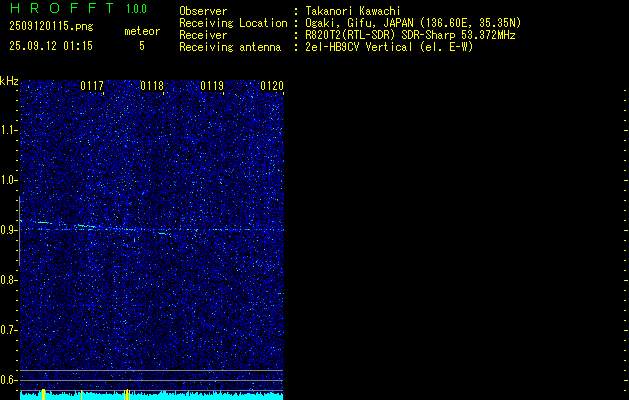Click the Receiving Location label
Image resolution: width=629 pixels, height=400 pixels.
coord(233,23)
